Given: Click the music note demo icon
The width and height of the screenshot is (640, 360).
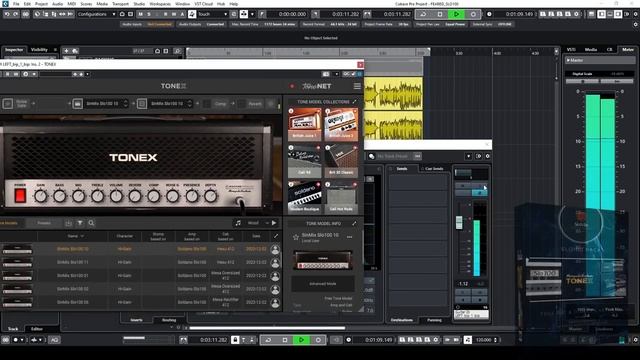Looking at the screenshot, I should tap(238, 223).
